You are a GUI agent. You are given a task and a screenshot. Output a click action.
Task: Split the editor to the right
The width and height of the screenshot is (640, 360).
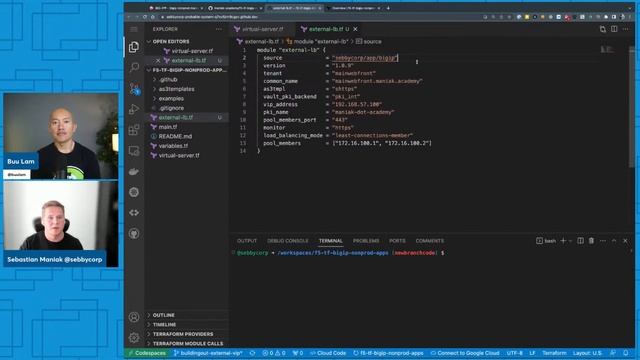[x=614, y=29]
